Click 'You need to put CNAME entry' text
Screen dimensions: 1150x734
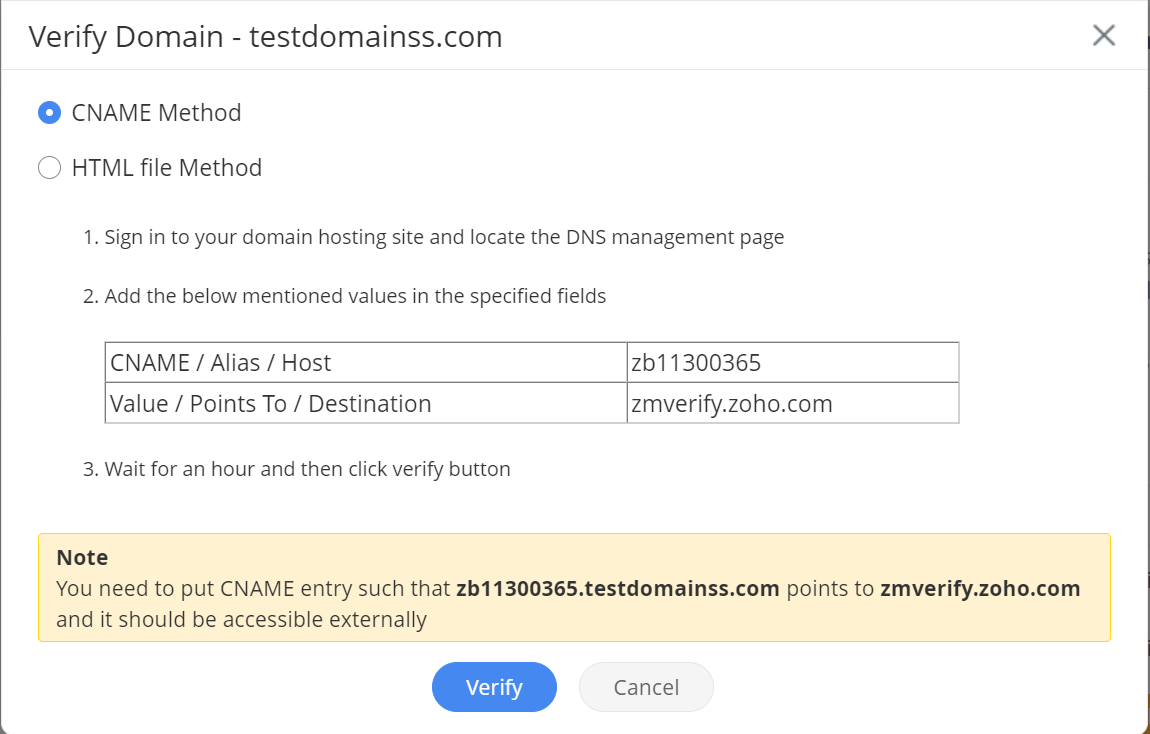[253, 588]
